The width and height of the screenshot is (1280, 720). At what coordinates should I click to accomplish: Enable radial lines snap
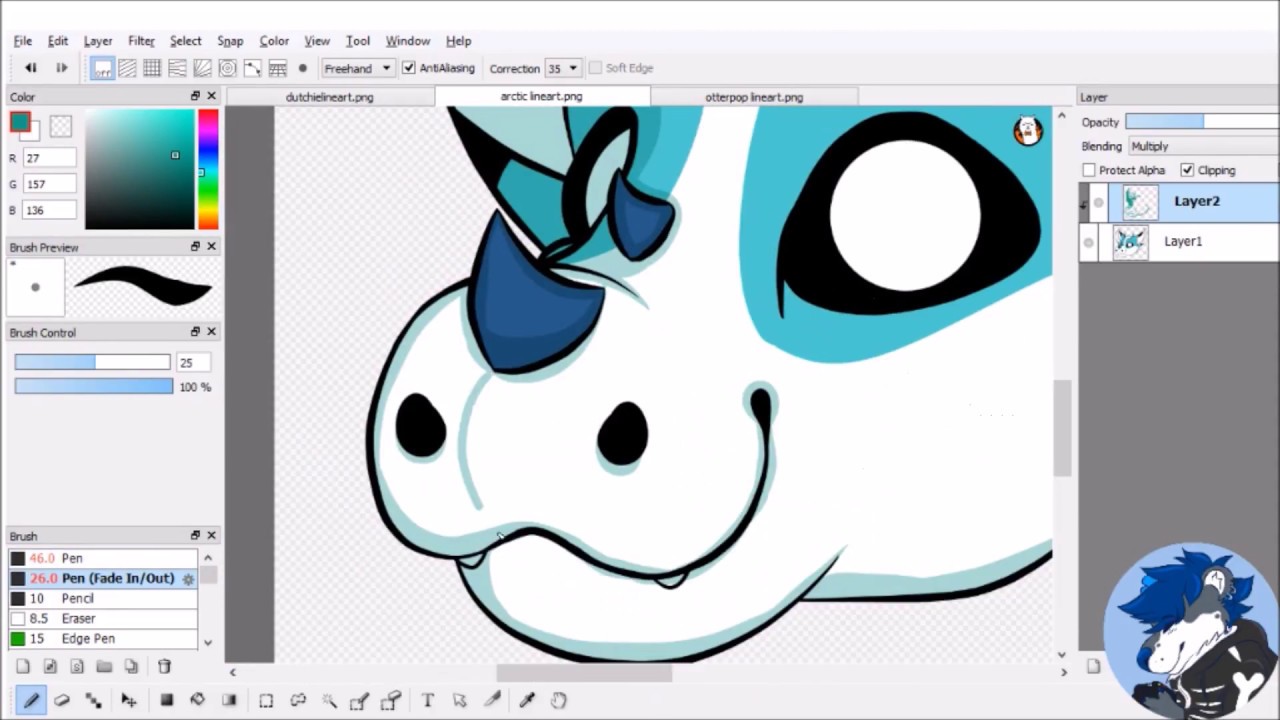[x=202, y=68]
